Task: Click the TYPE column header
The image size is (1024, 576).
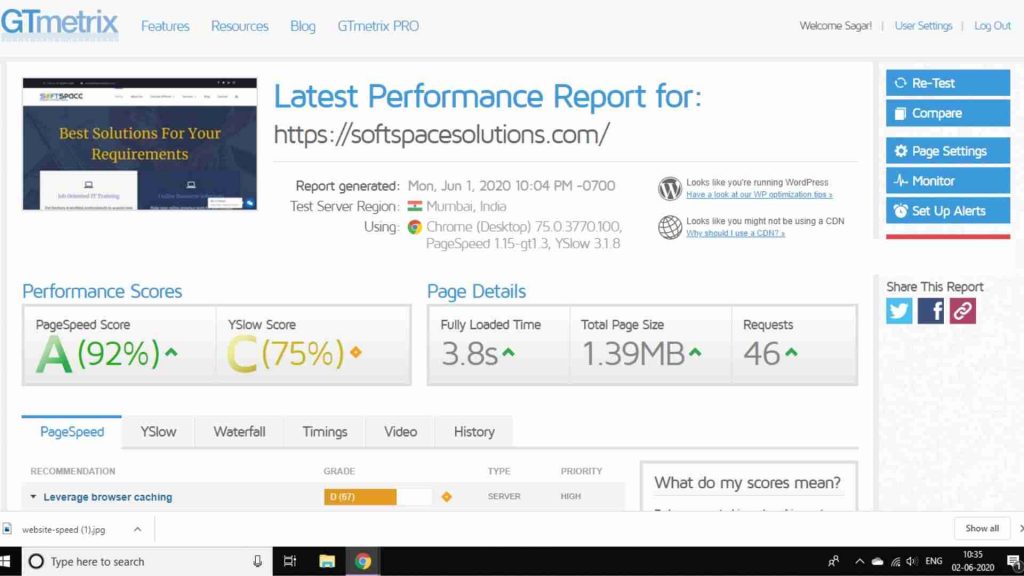Action: pos(499,471)
